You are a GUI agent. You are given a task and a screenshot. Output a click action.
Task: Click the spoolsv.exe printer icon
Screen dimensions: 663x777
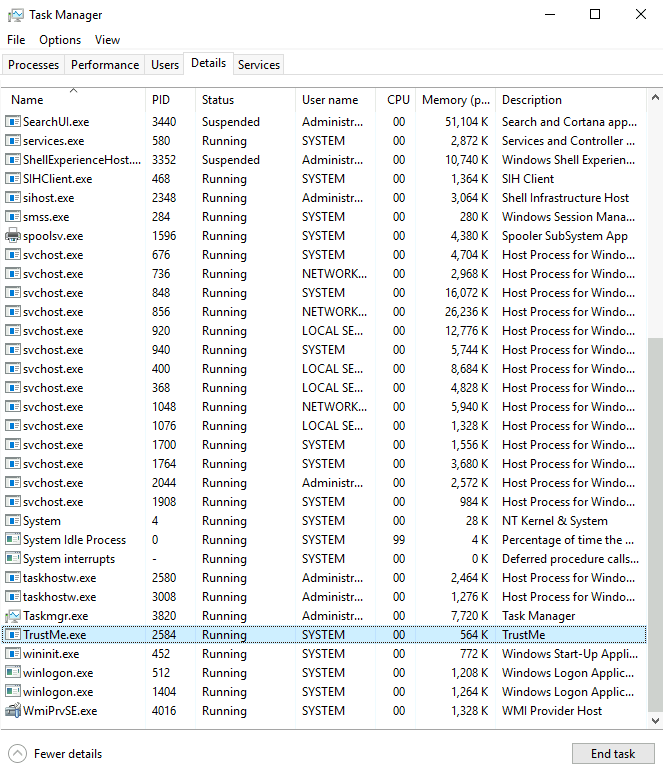[13, 235]
